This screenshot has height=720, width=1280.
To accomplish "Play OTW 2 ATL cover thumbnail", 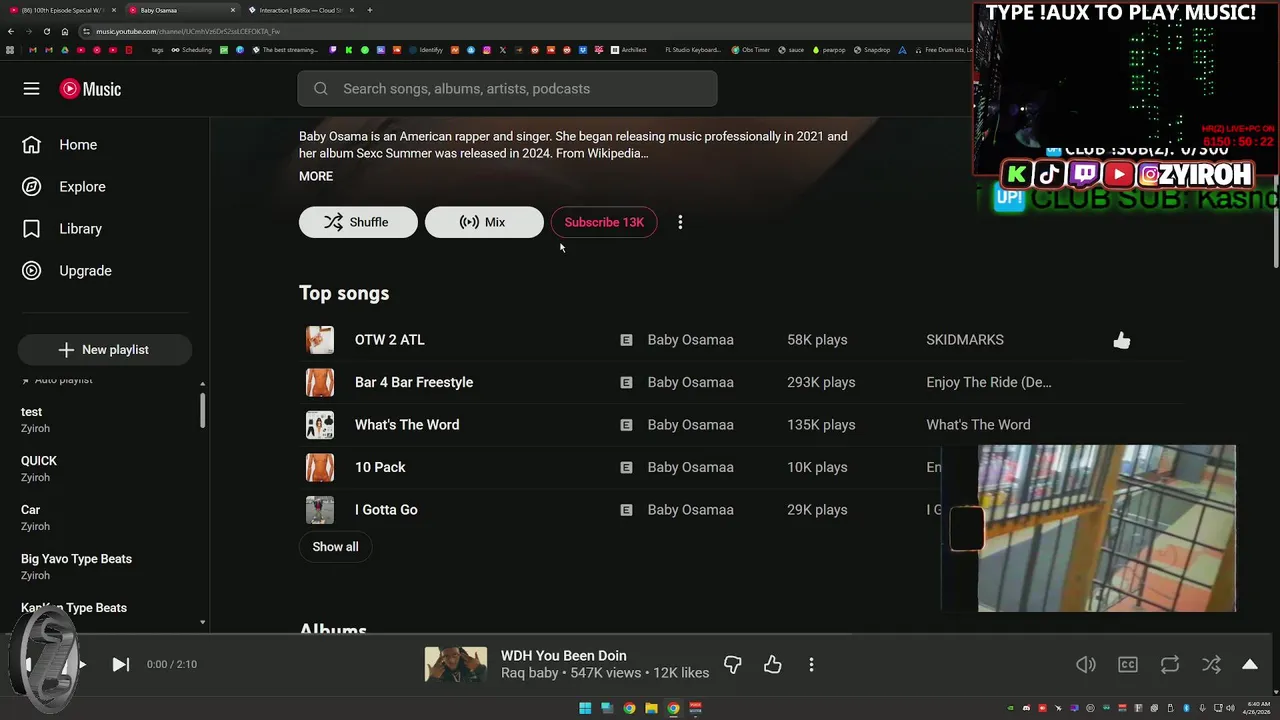I will pos(320,340).
